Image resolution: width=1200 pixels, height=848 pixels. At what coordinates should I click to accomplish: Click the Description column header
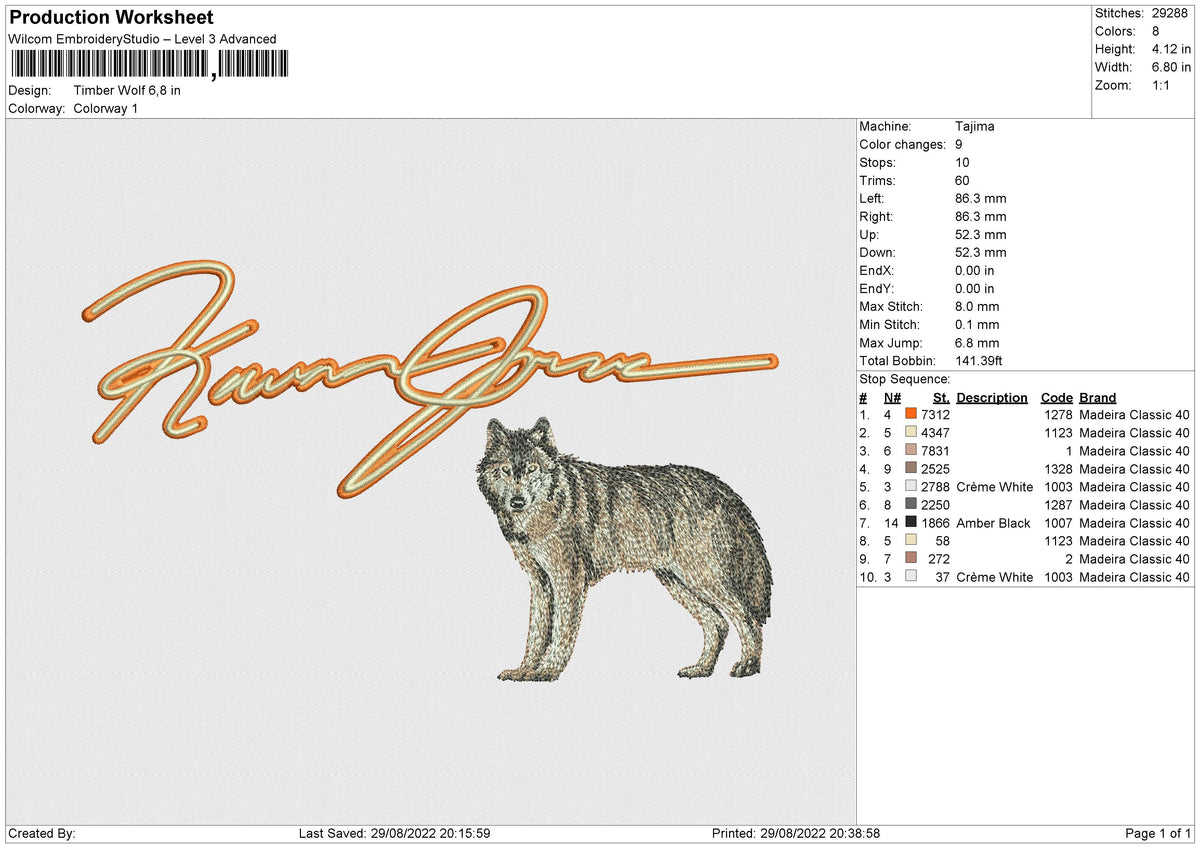coord(992,397)
